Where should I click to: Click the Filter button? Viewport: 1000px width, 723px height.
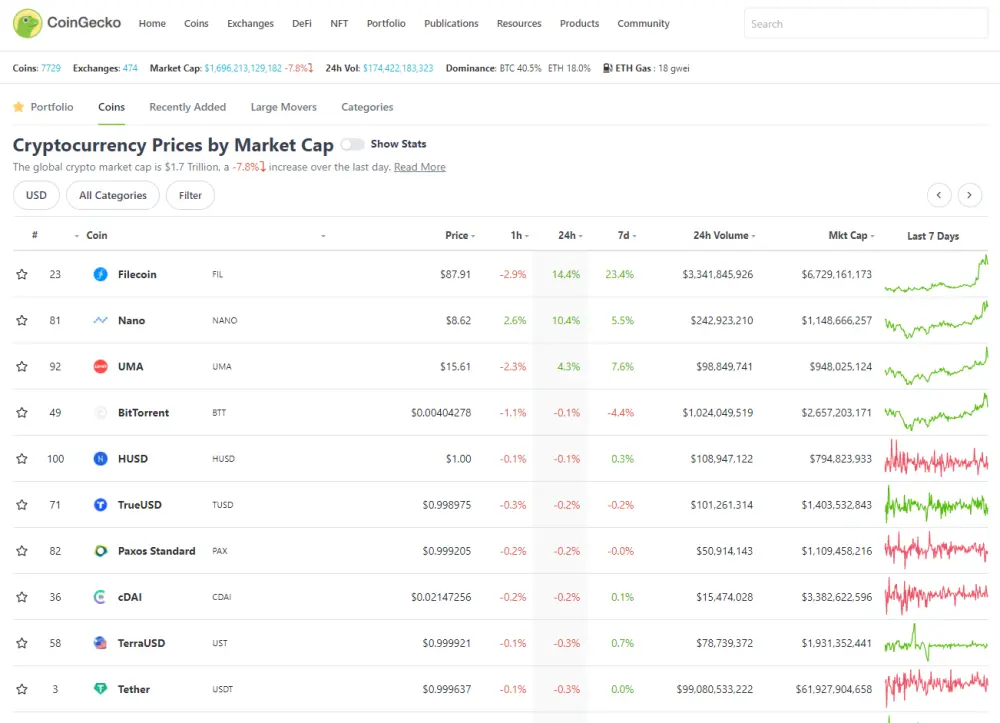[190, 195]
